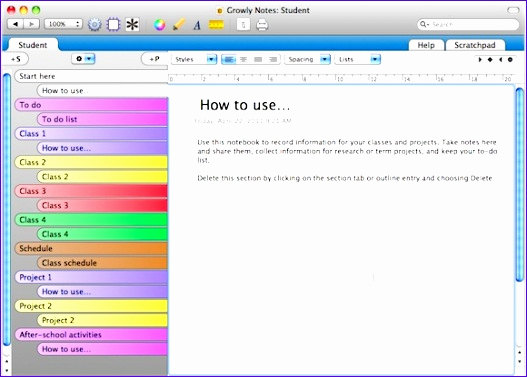Viewport: 527px width, 377px height.
Task: Click the page area blue vertical scrollbar
Action: tap(520, 185)
